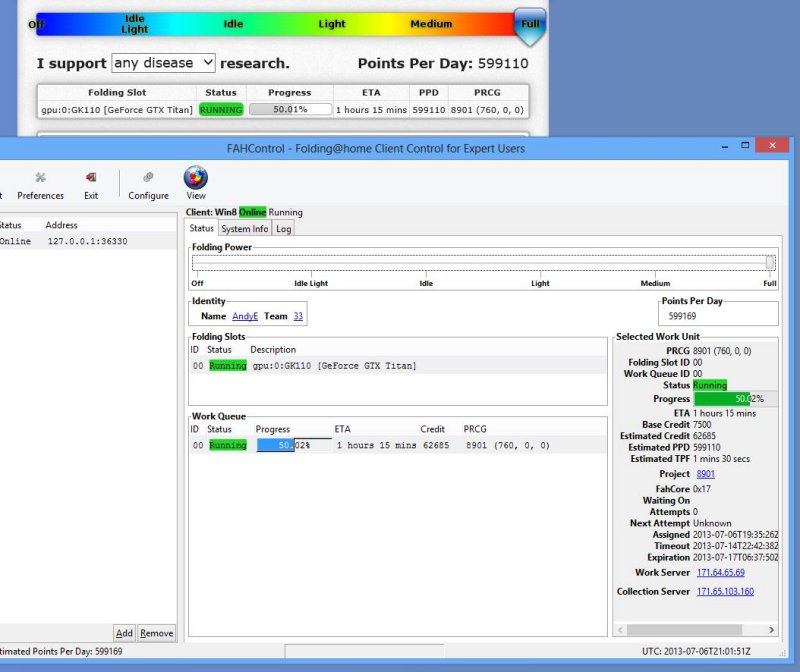The image size is (800, 672).
Task: Click the Folding Power slider handle
Action: (x=770, y=262)
